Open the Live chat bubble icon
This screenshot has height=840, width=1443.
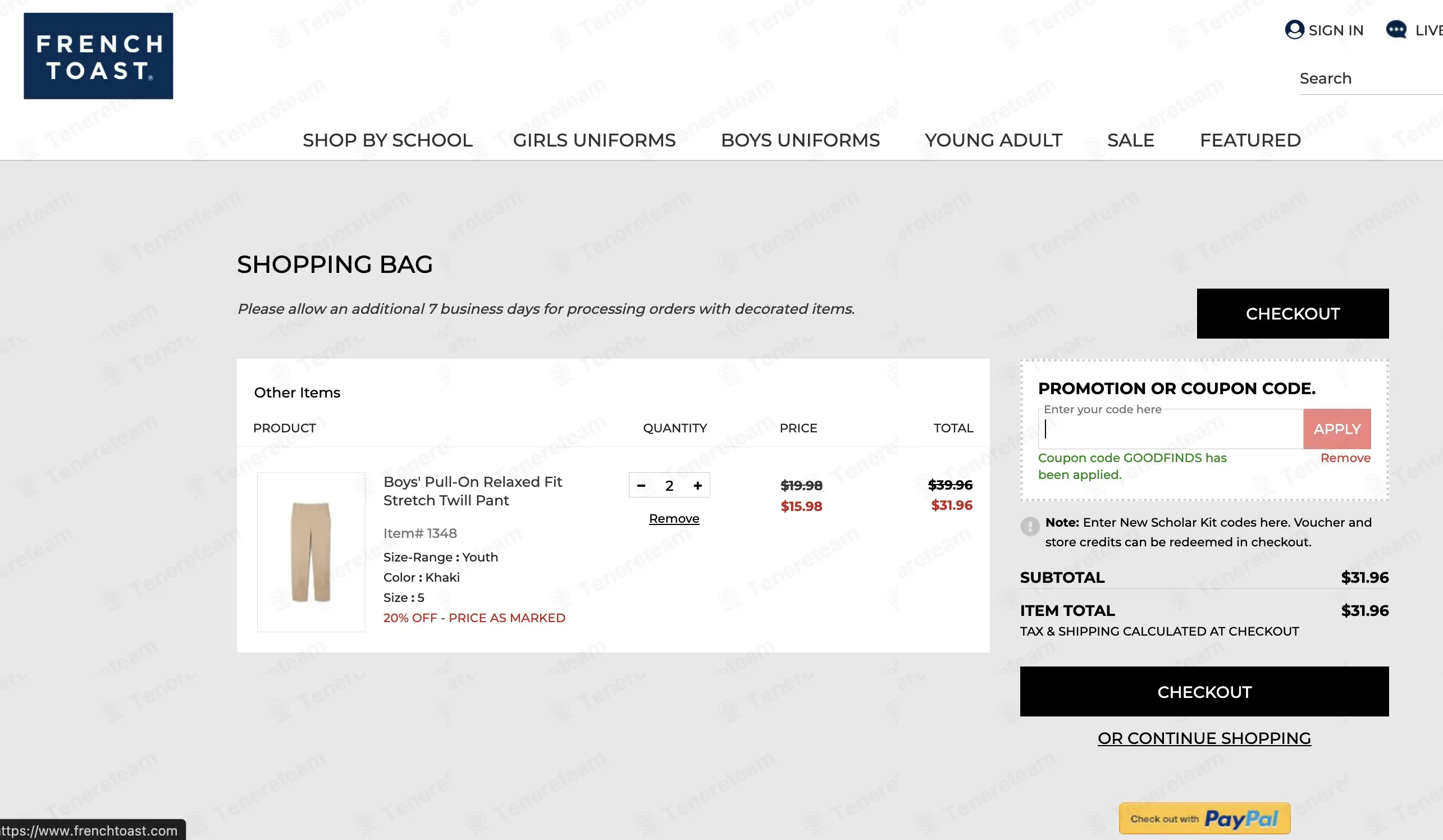pos(1396,29)
